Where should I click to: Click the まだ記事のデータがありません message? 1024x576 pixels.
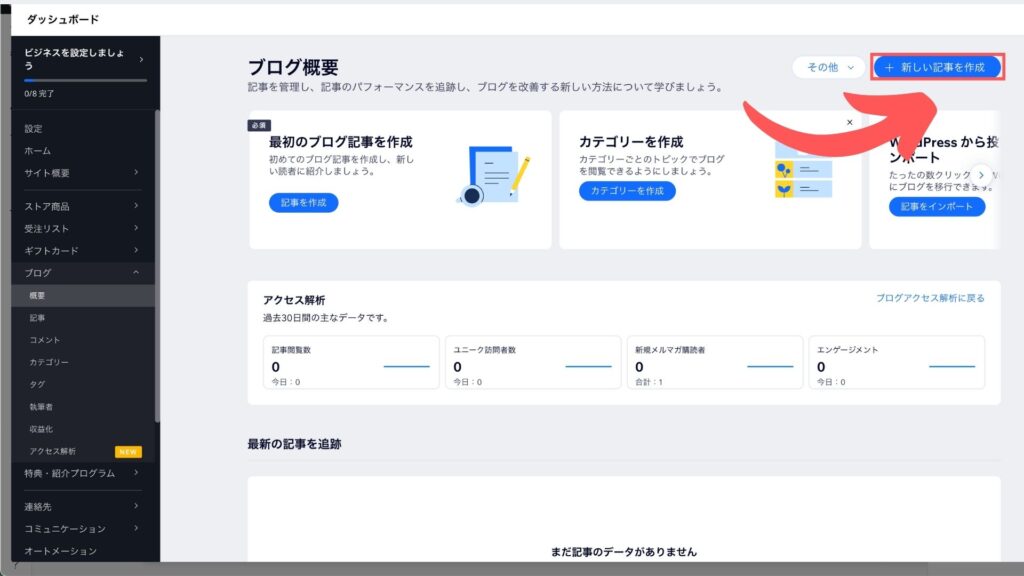click(624, 552)
